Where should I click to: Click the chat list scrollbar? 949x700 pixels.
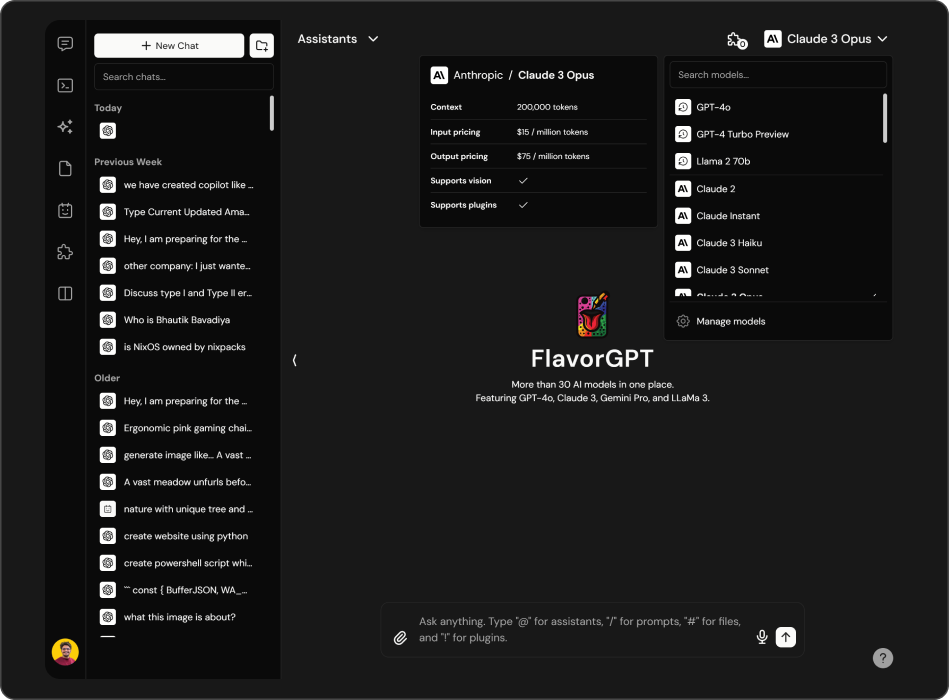click(272, 113)
